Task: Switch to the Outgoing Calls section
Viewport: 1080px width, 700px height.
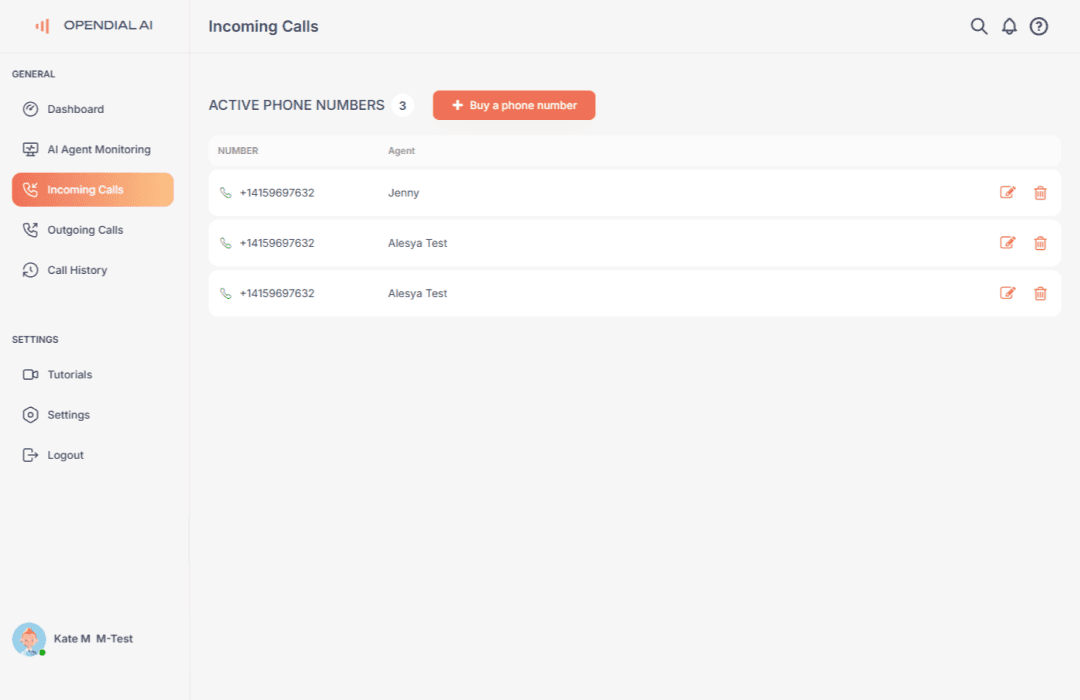Action: (x=86, y=229)
